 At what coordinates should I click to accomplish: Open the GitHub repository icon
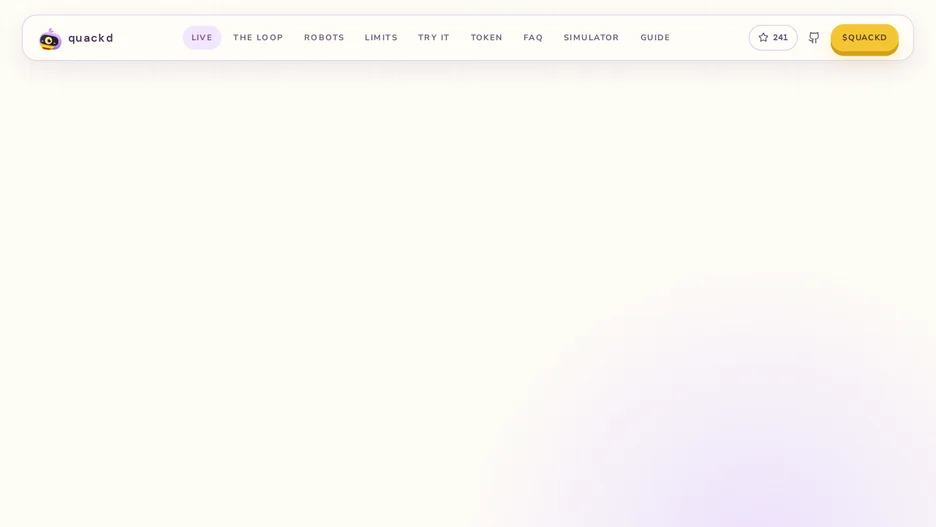click(x=814, y=38)
